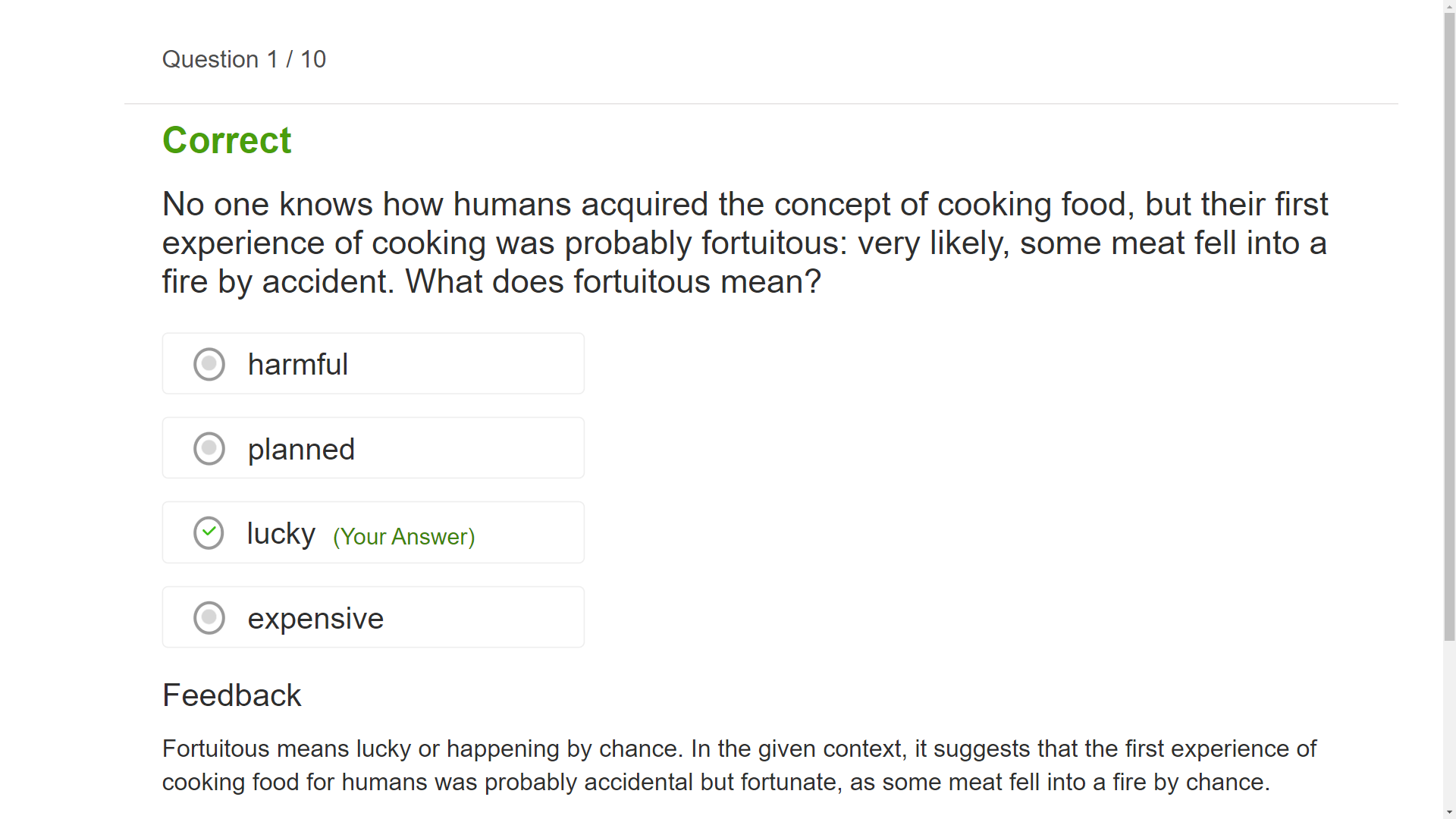Click the phrase What does fortuitous mean
1456x819 pixels.
tap(613, 281)
